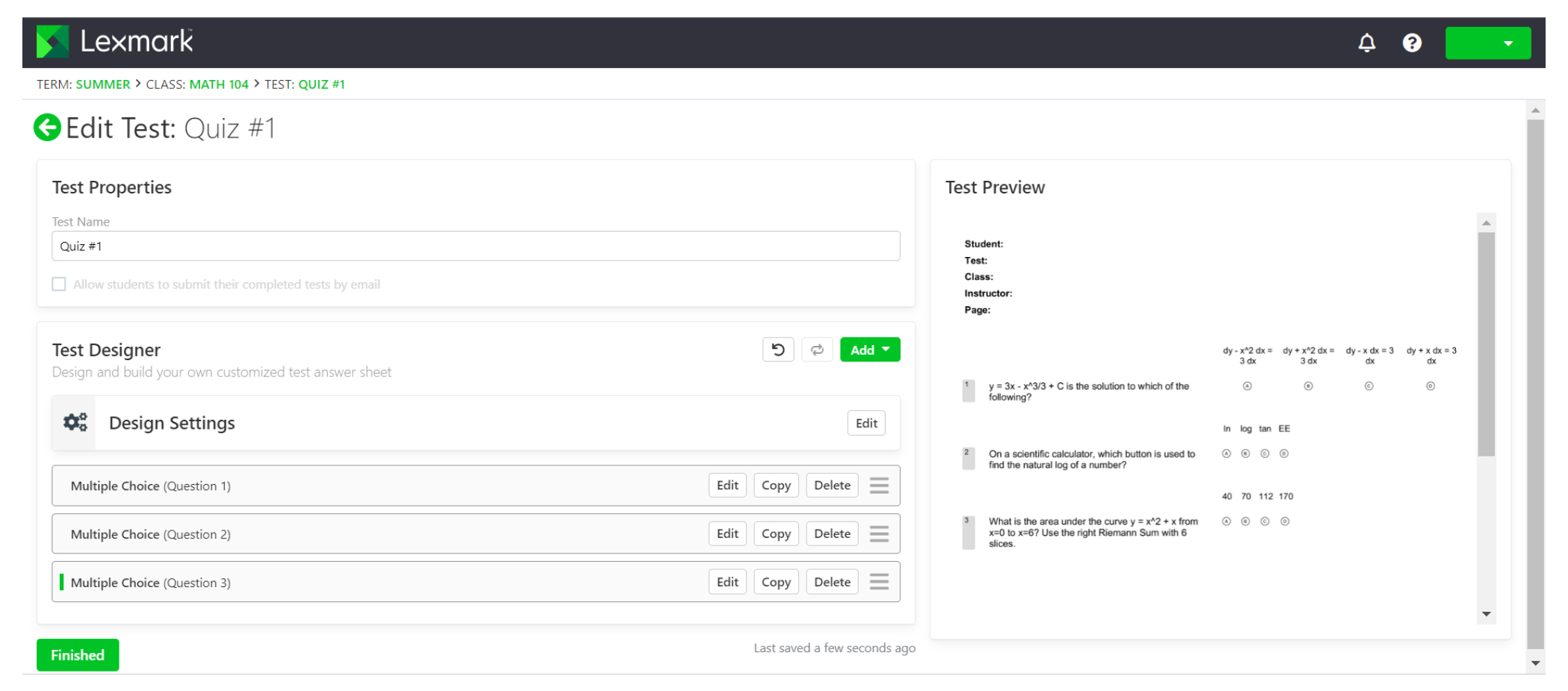Edit the Design Settings

[866, 423]
